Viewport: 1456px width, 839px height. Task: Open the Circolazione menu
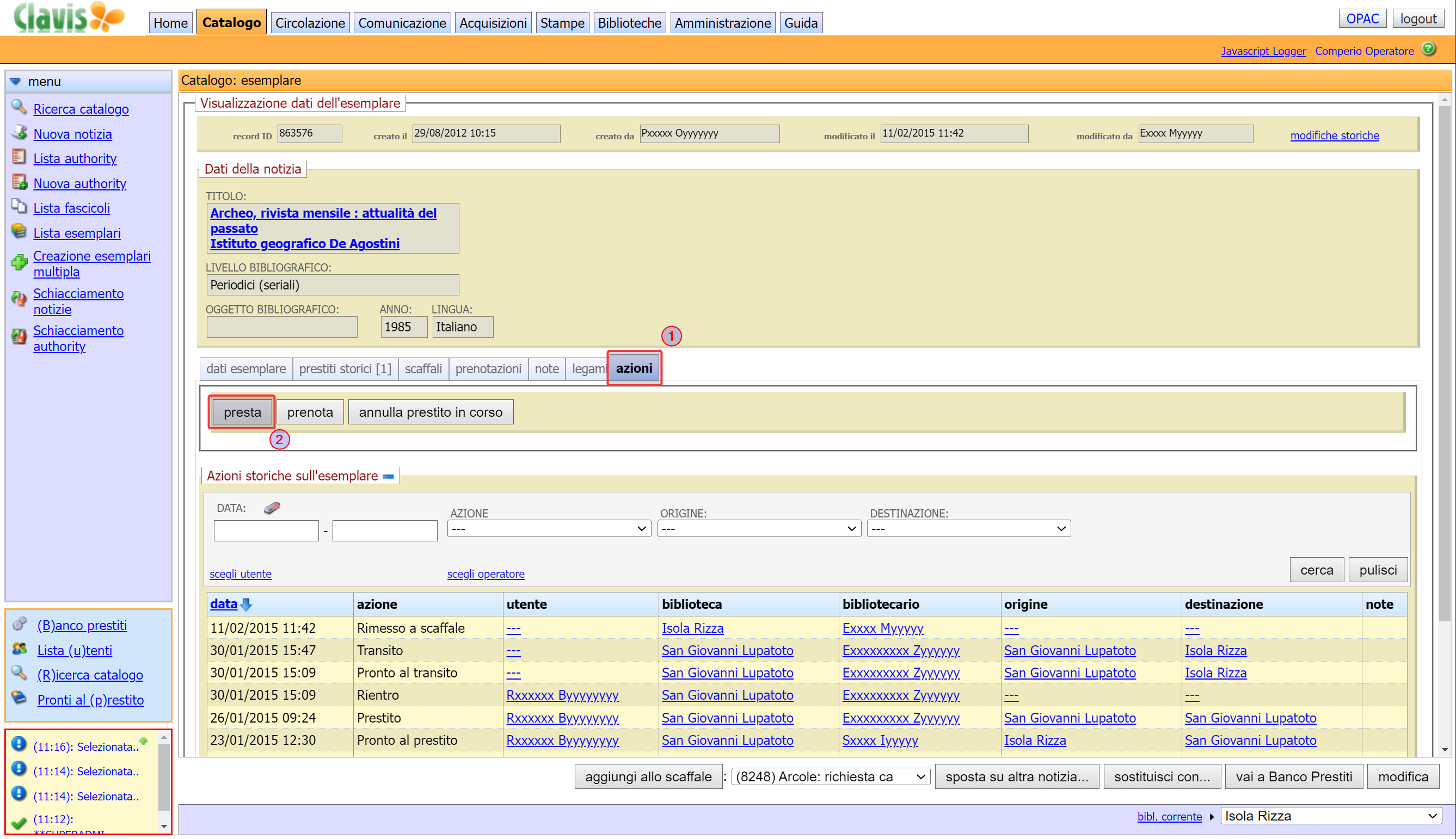tap(310, 23)
